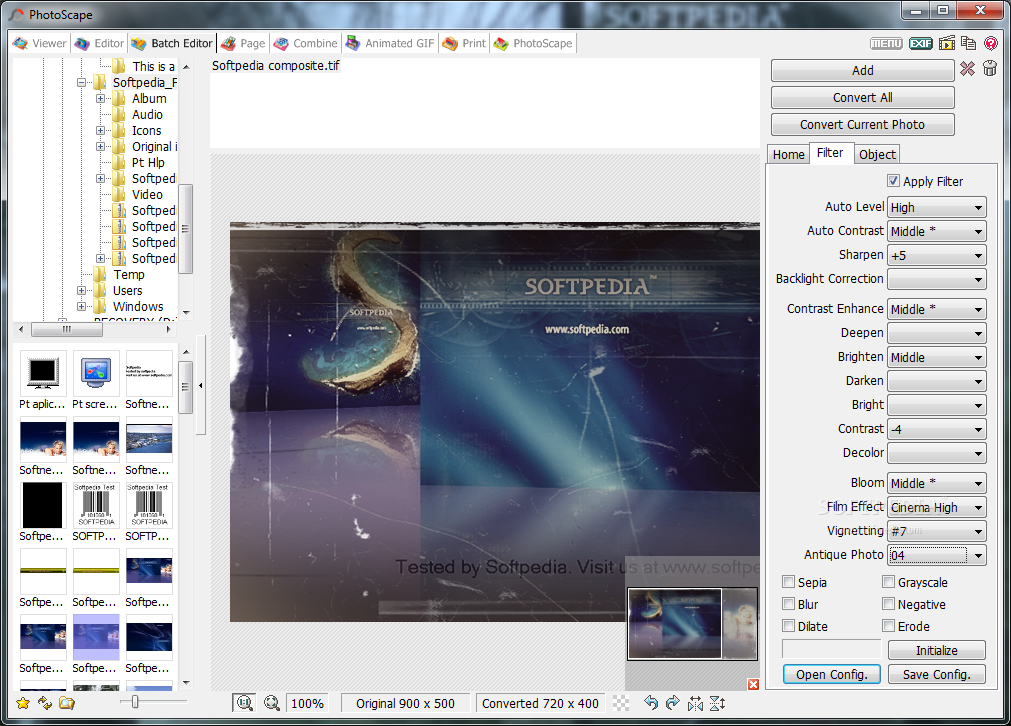Open the Bloom dropdown
Screen dimensions: 1011x726
coord(937,484)
